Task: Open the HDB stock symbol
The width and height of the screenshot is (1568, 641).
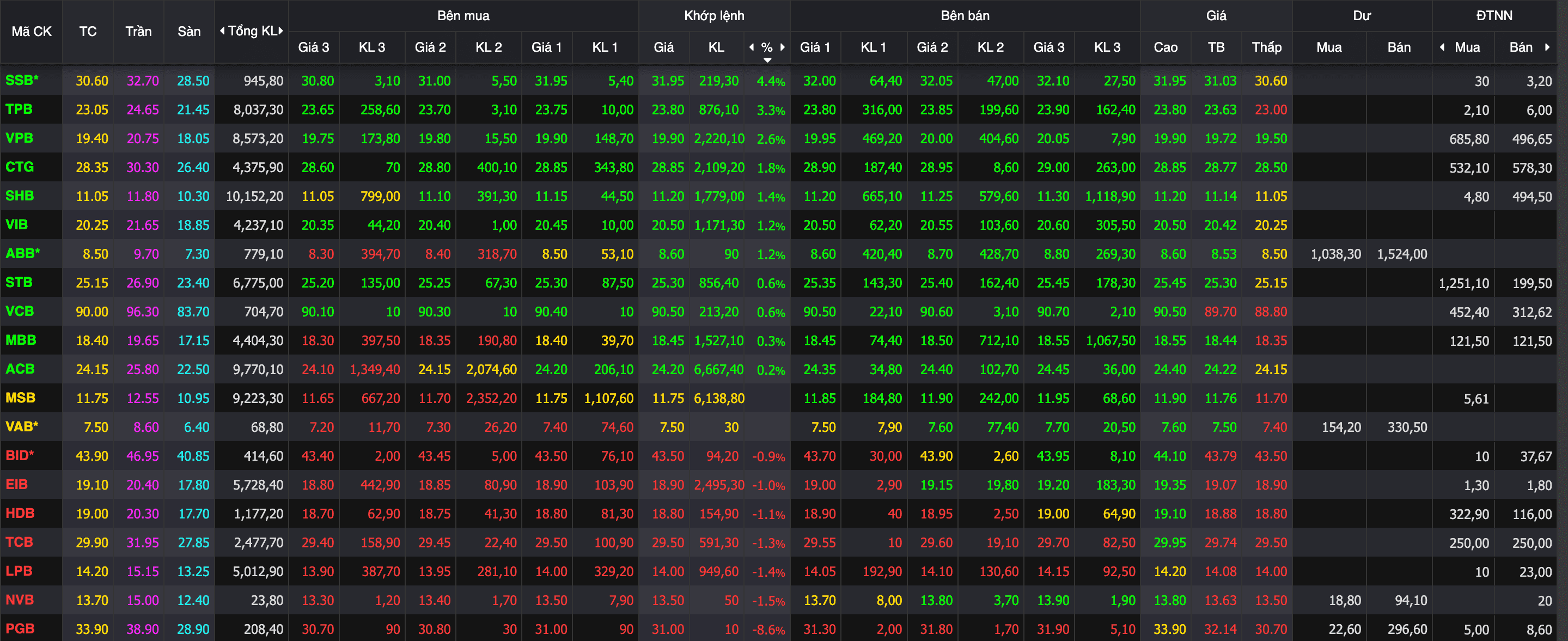Action: (20, 513)
